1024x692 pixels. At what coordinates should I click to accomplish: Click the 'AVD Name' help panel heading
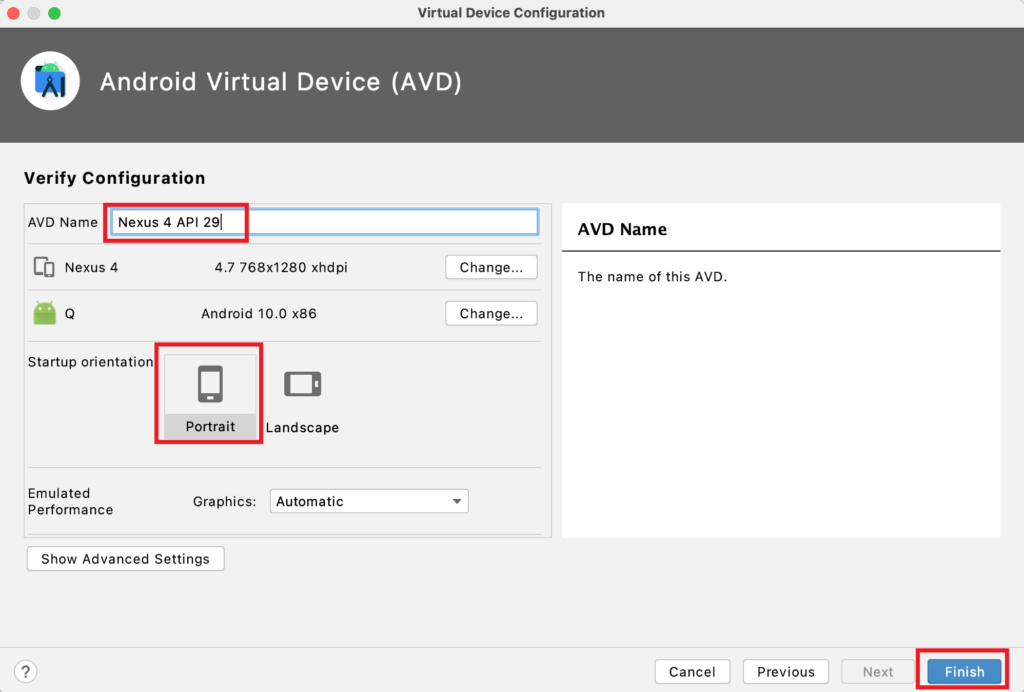coord(622,229)
